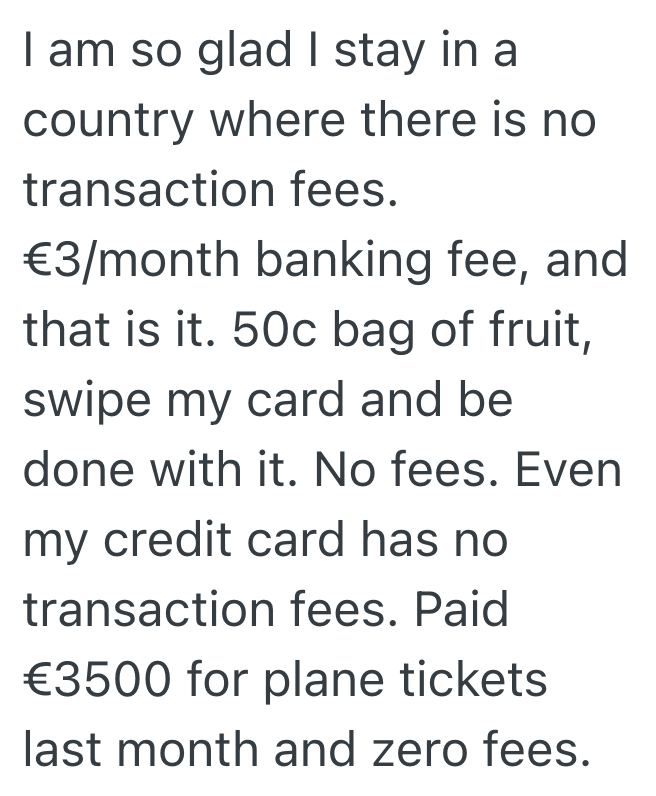Click the word "Even" at the line end
656x796 pixels.
[x=569, y=471]
